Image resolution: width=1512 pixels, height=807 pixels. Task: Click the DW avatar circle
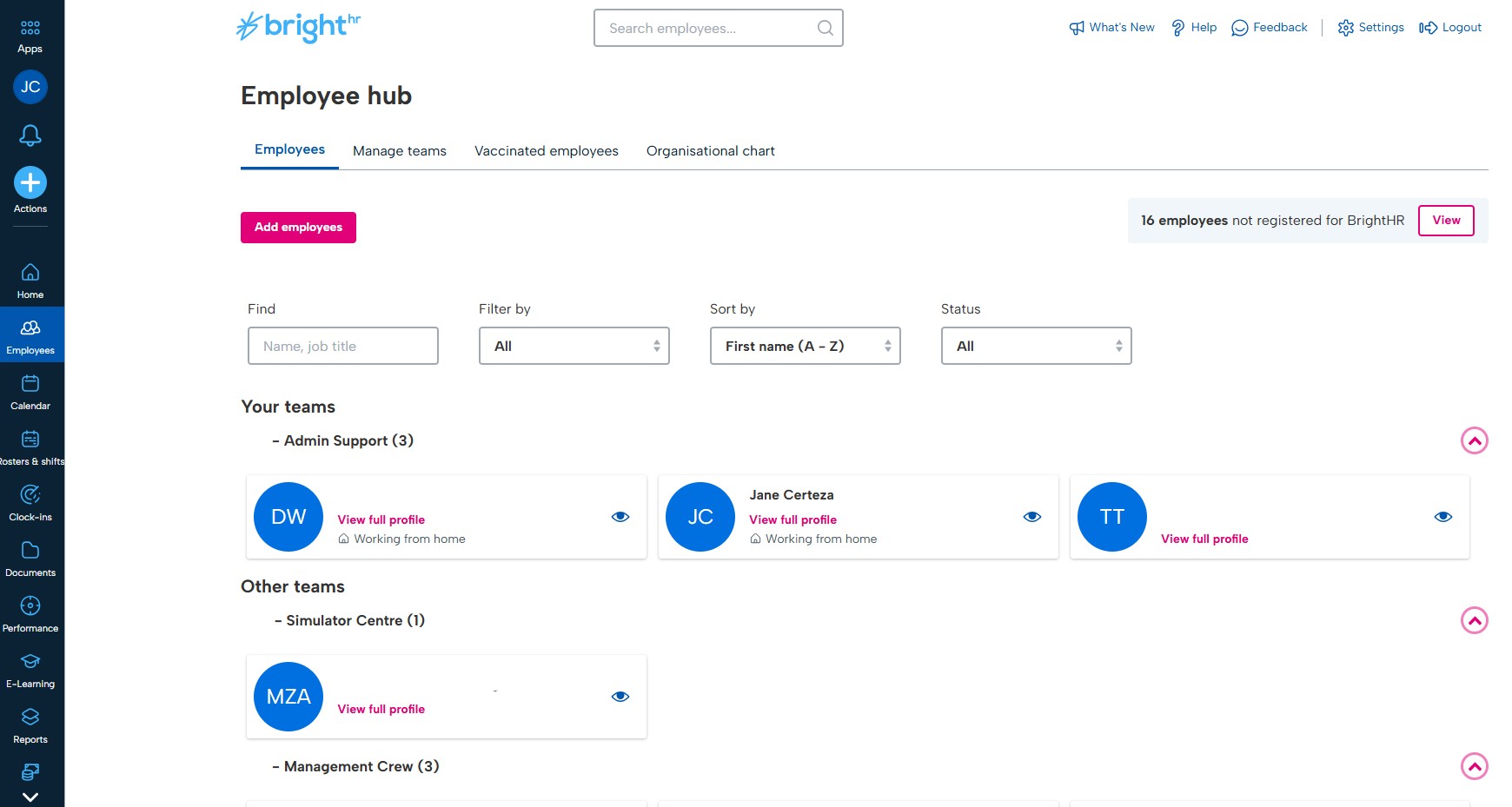click(288, 517)
